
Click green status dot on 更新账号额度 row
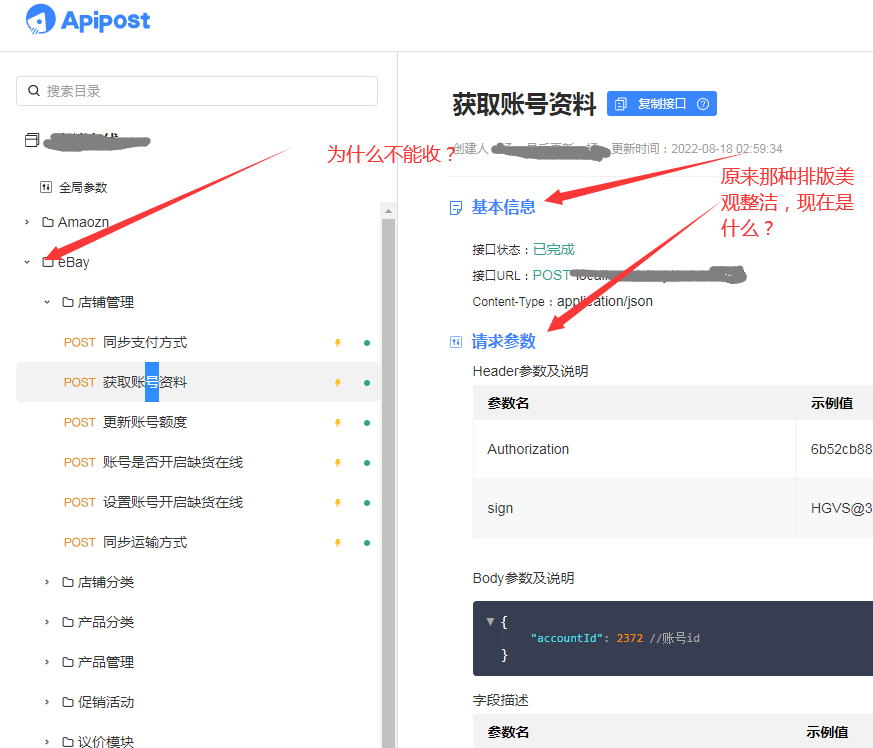(367, 423)
